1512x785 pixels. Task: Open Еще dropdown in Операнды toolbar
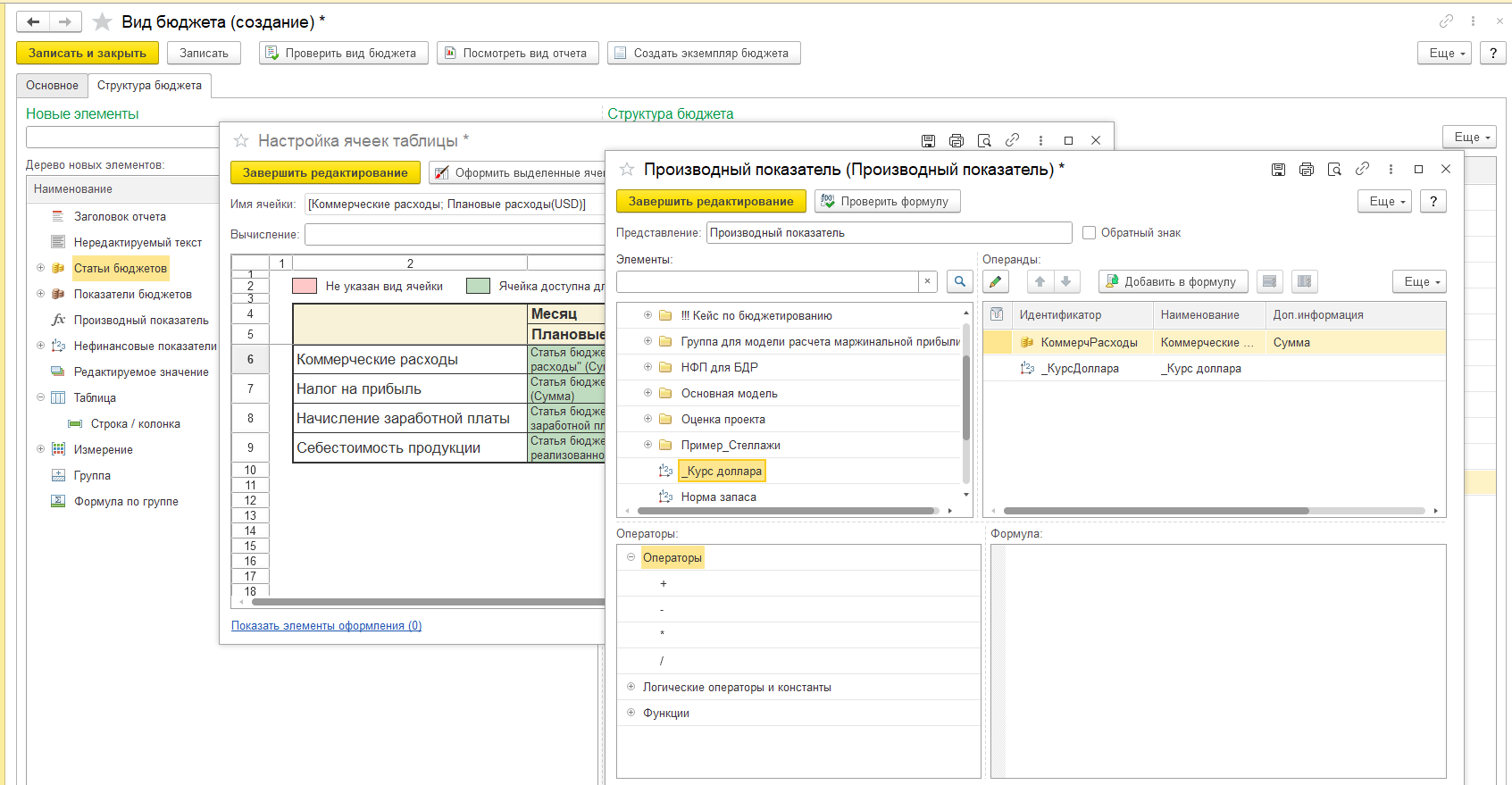pos(1419,282)
